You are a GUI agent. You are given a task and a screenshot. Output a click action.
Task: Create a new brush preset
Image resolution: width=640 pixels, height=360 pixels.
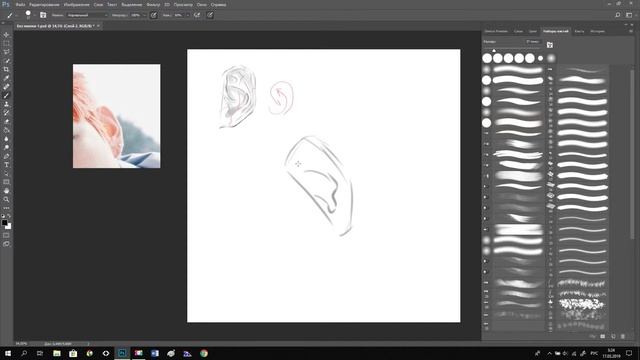click(613, 336)
